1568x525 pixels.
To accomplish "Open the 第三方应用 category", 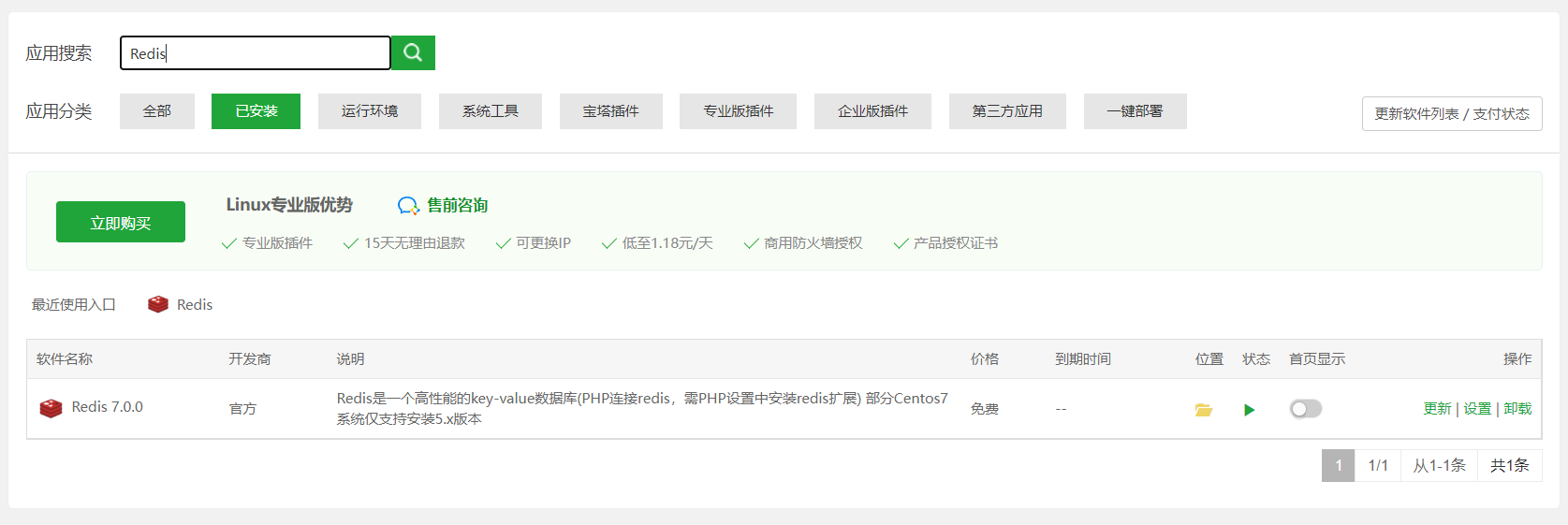I will 1007,111.
